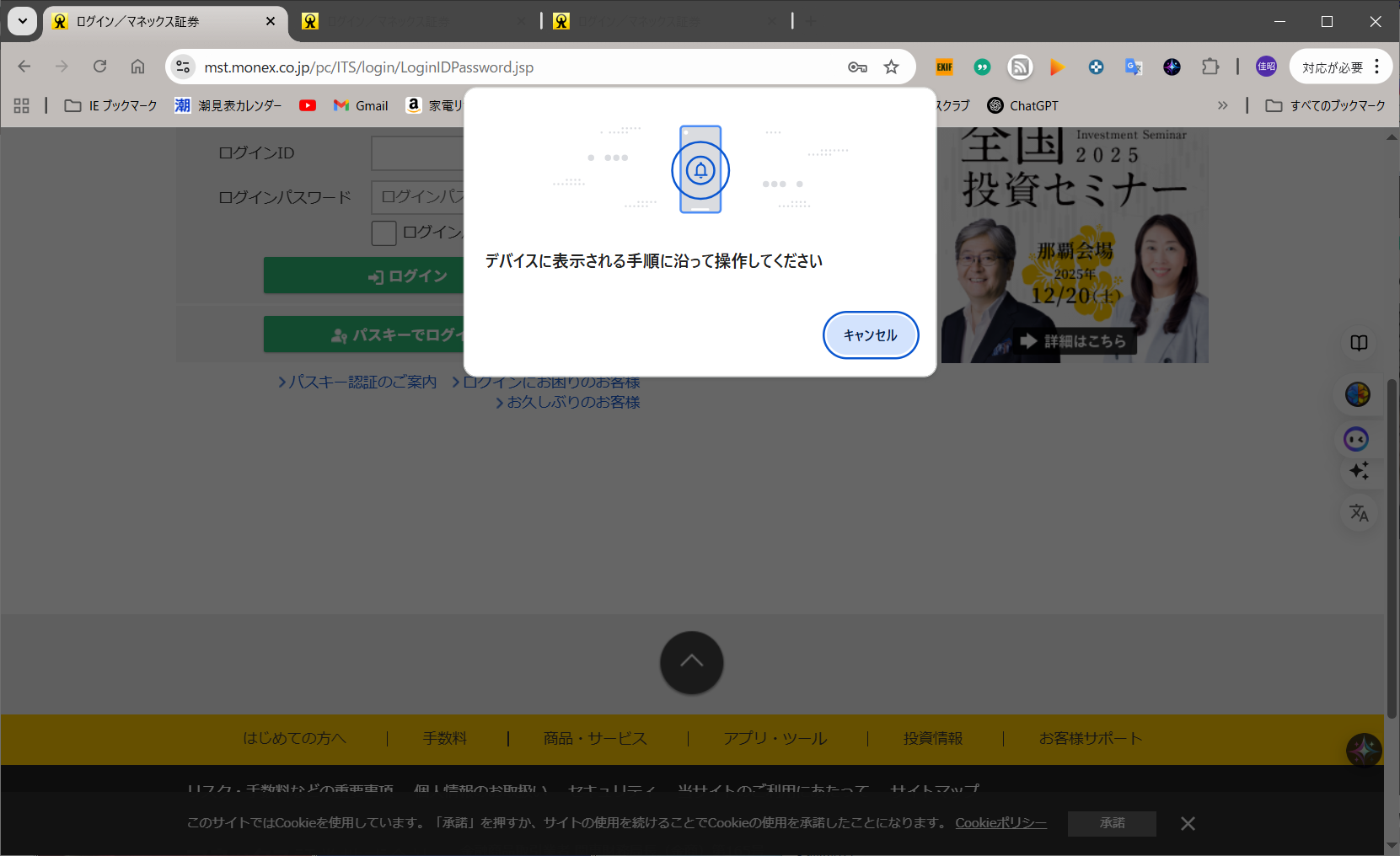The width and height of the screenshot is (1400, 856).
Task: Open Chrome's three-dot menu
Action: tap(1377, 67)
